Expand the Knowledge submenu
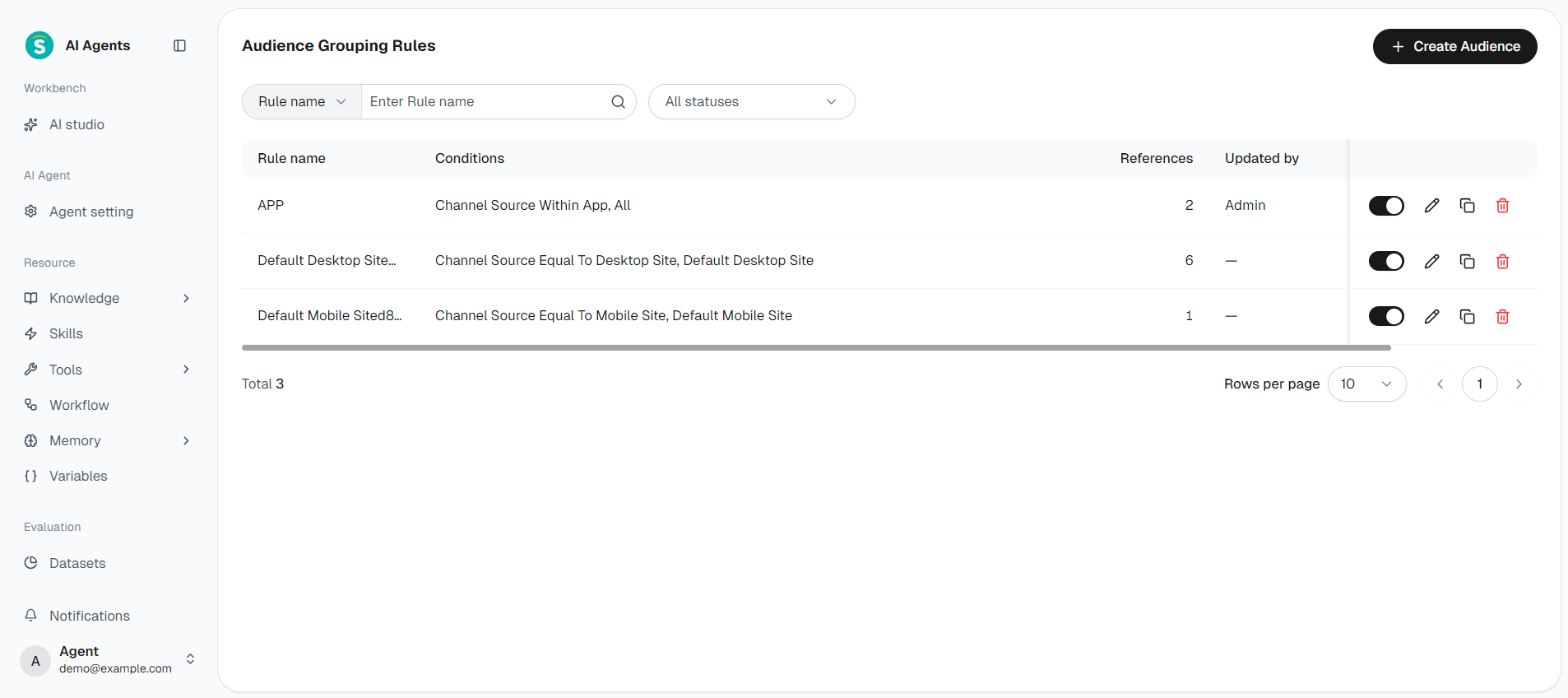The image size is (1568, 698). pyautogui.click(x=186, y=298)
